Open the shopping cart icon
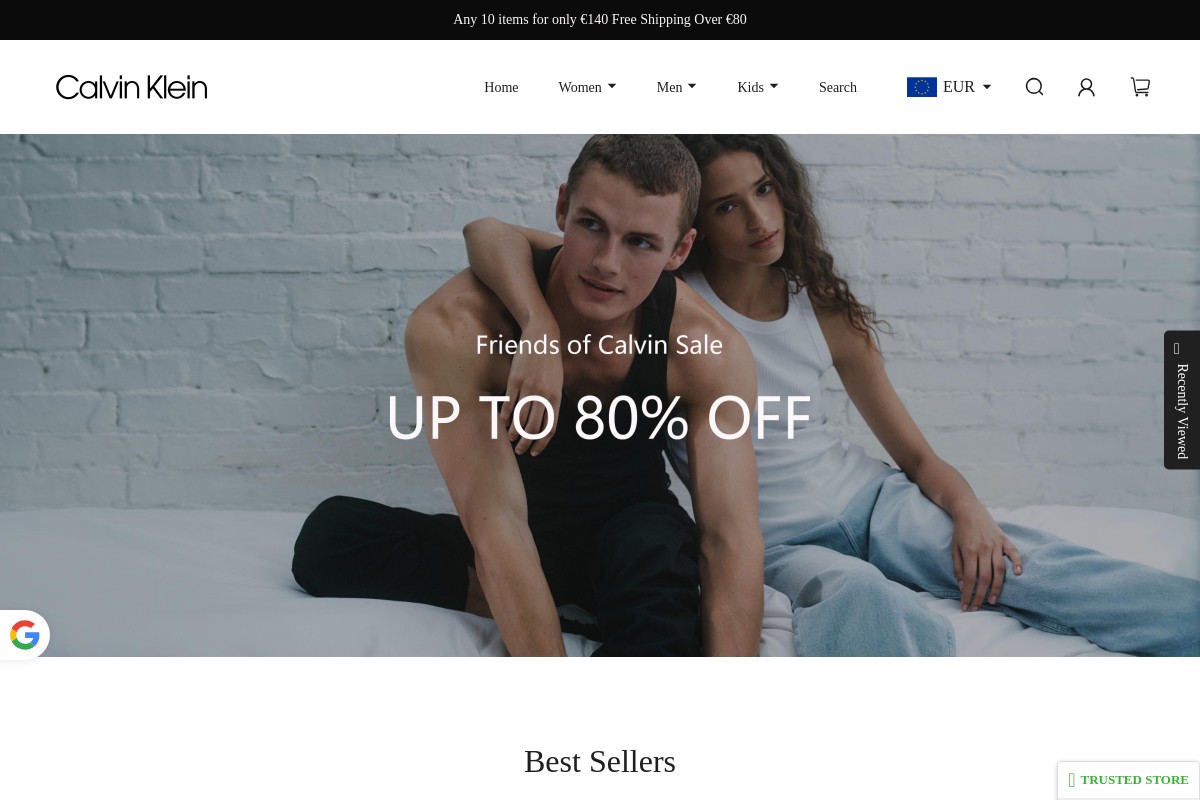The width and height of the screenshot is (1200, 800). point(1140,87)
